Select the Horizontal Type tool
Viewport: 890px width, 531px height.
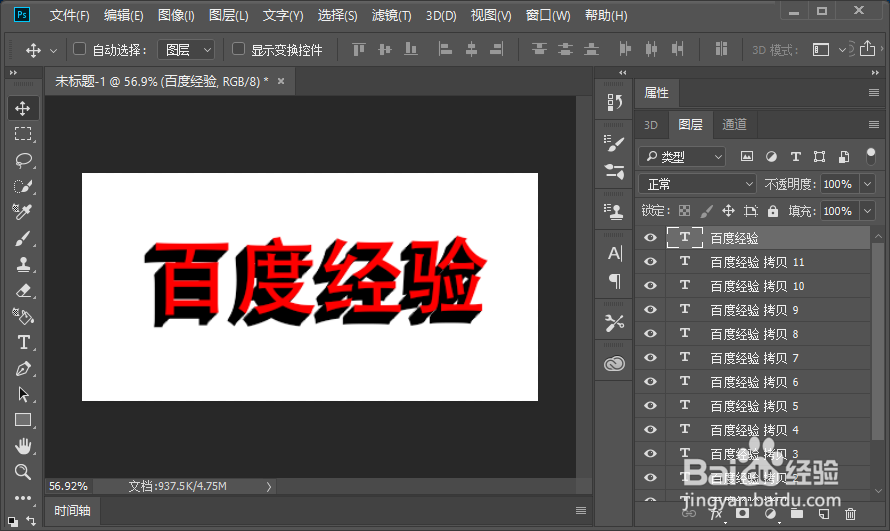(23, 342)
